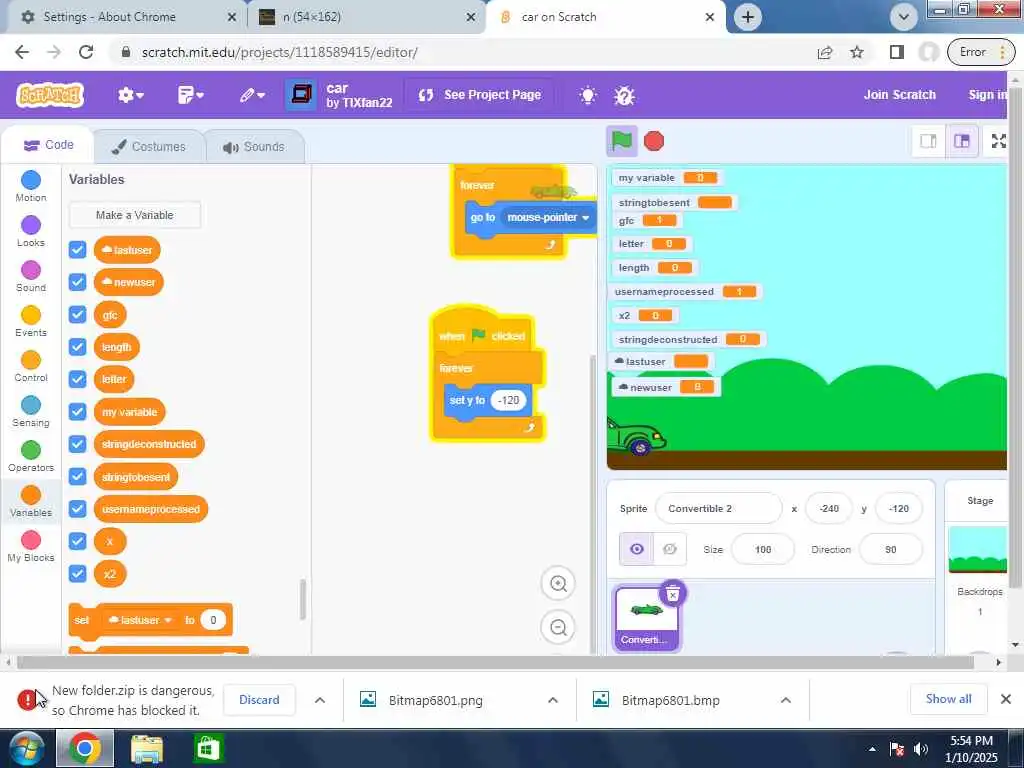Uncheck the x variable checkbox
Viewport: 1024px width, 768px height.
click(77, 541)
